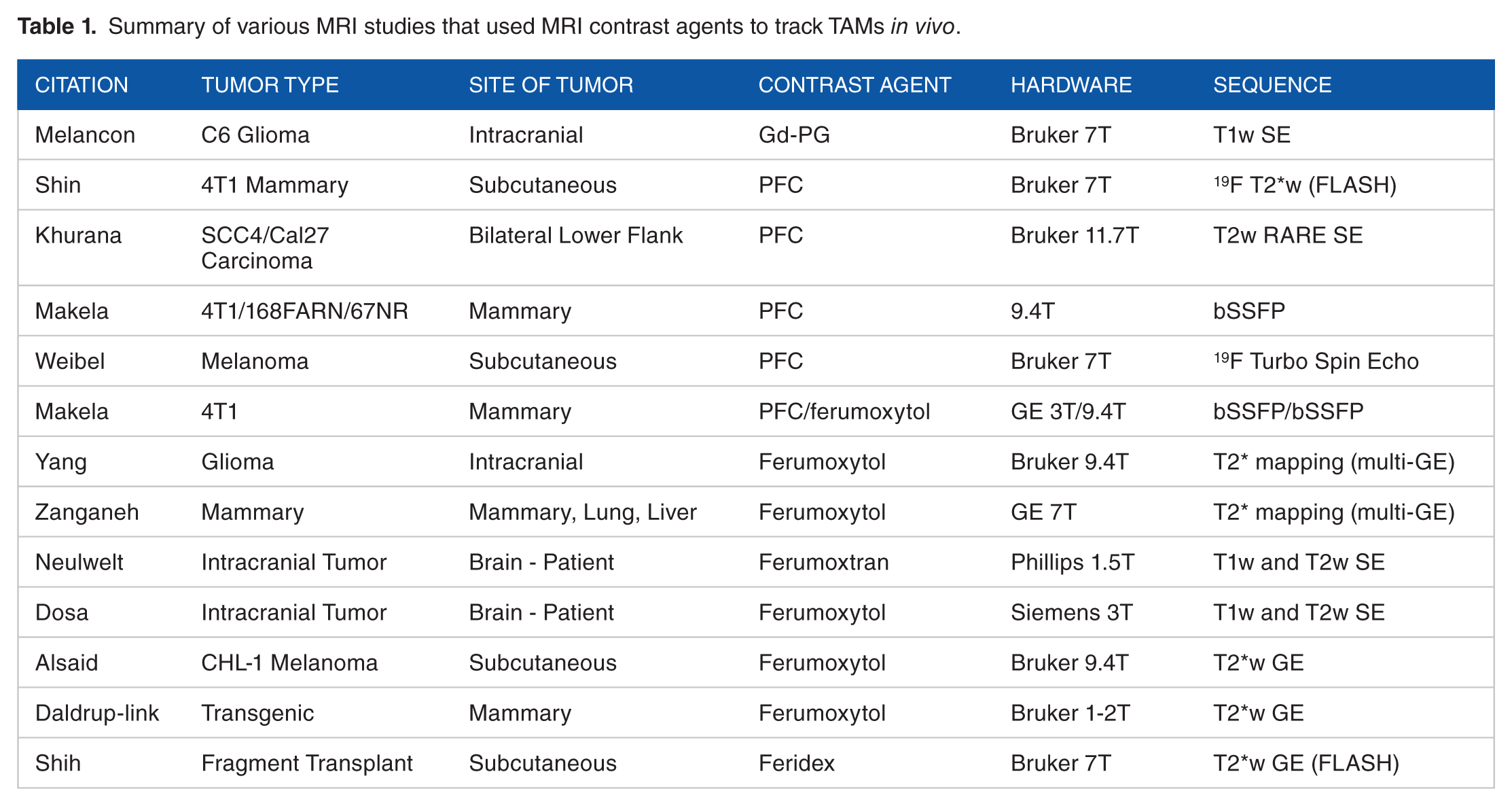Click the Zanganeh citation cell

tap(87, 512)
